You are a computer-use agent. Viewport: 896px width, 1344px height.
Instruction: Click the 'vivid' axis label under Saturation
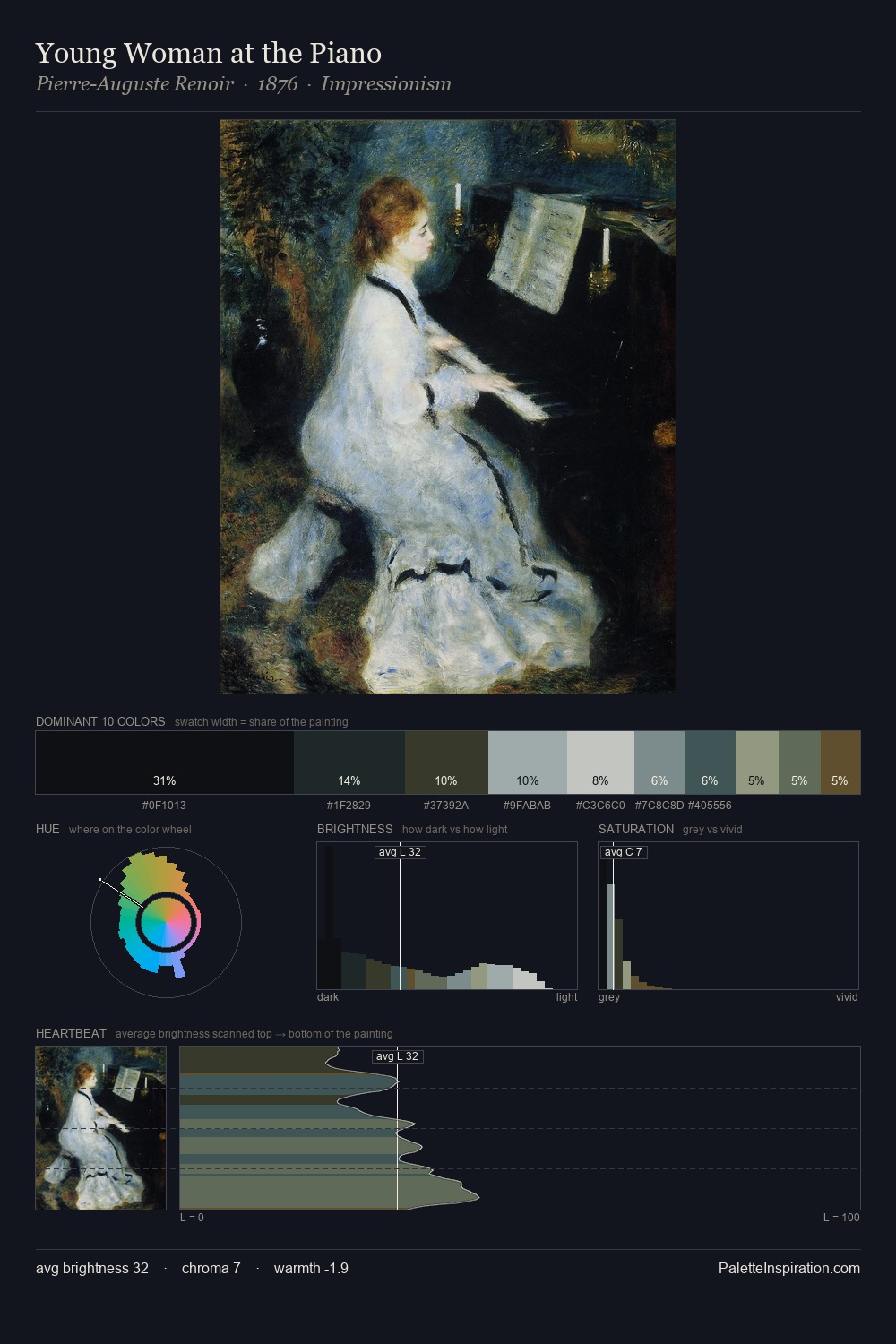click(847, 997)
